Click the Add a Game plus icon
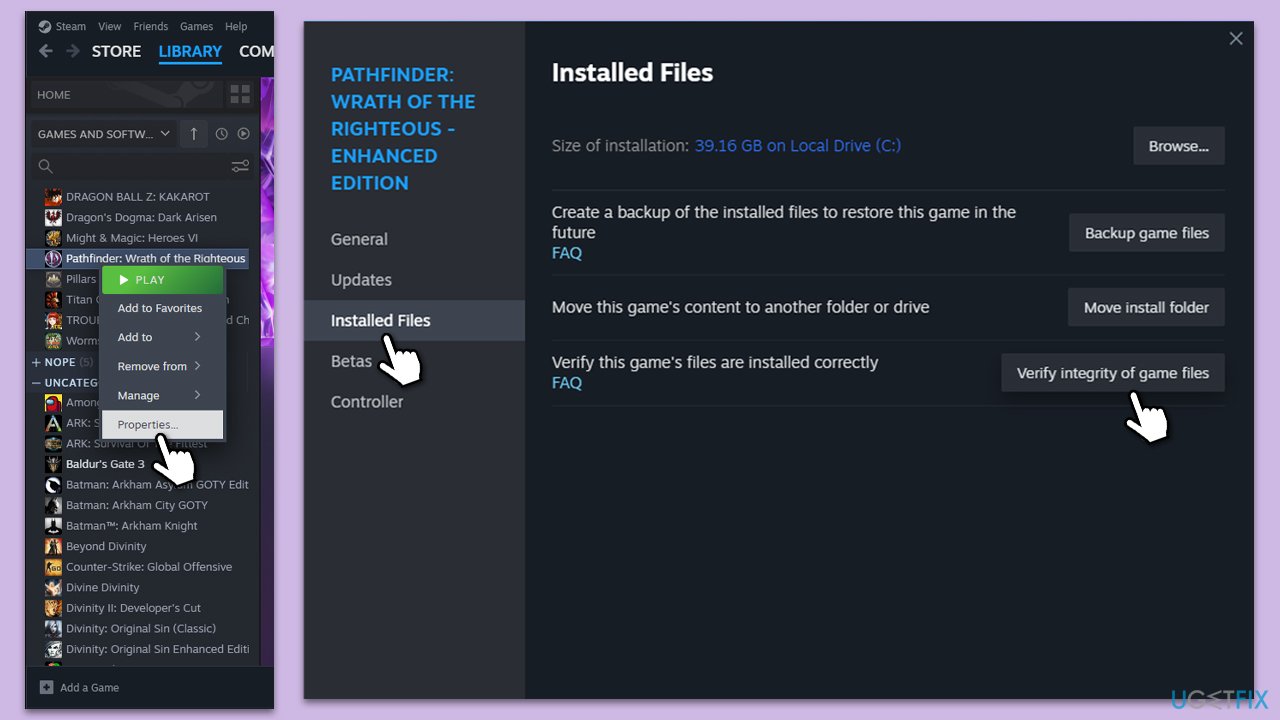Screen dimensions: 1280x720 (x=46, y=687)
